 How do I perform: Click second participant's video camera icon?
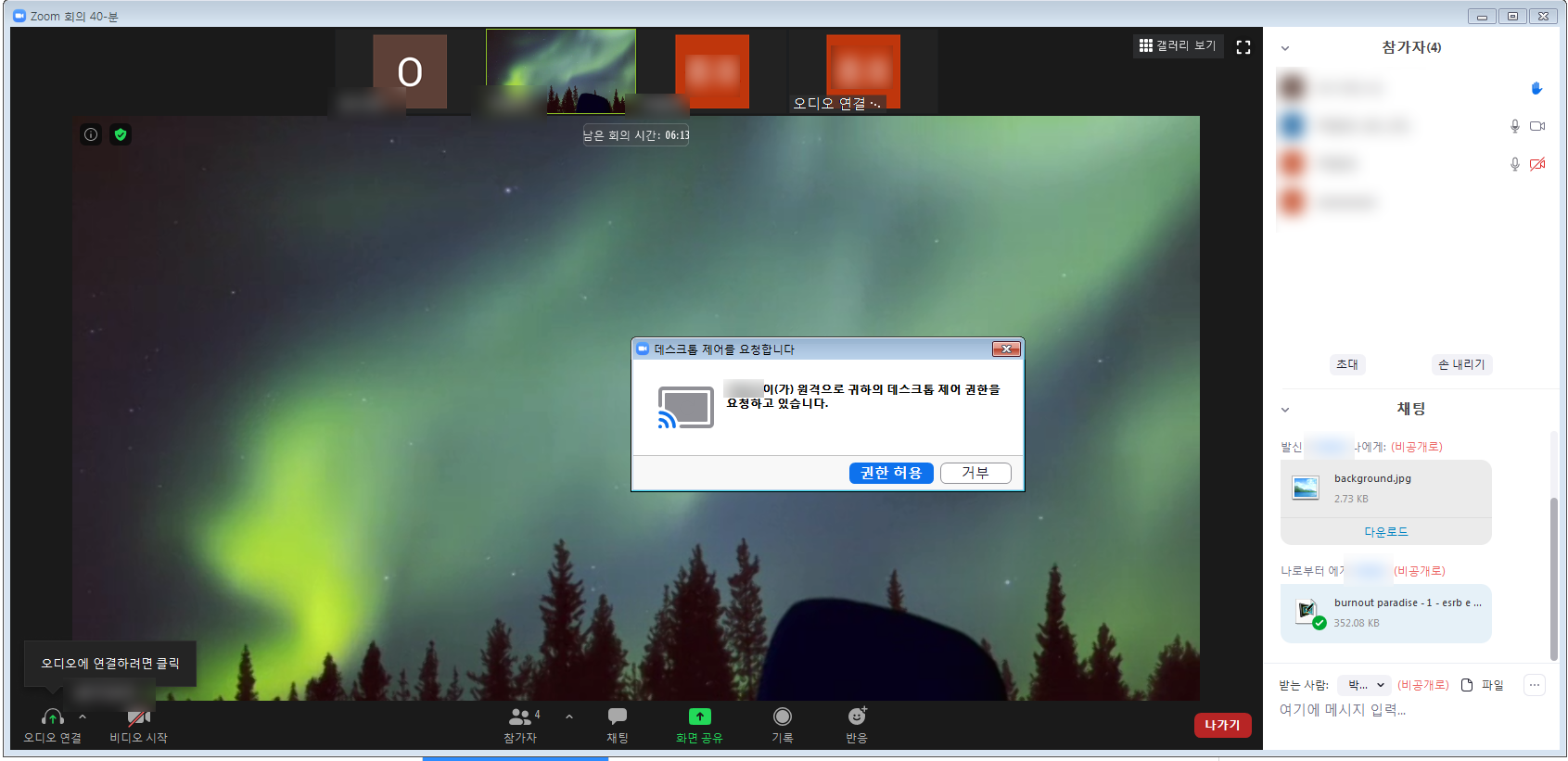(1537, 126)
